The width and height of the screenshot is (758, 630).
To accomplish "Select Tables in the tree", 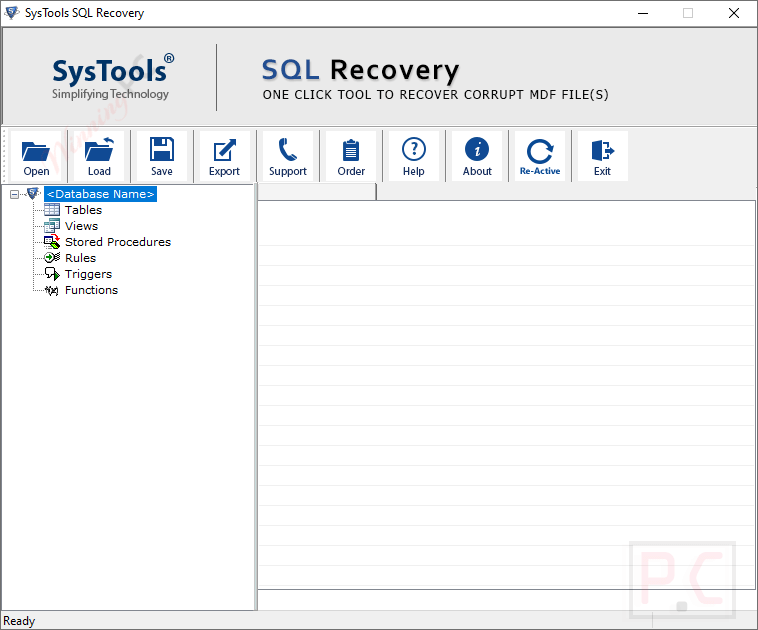I will point(84,210).
